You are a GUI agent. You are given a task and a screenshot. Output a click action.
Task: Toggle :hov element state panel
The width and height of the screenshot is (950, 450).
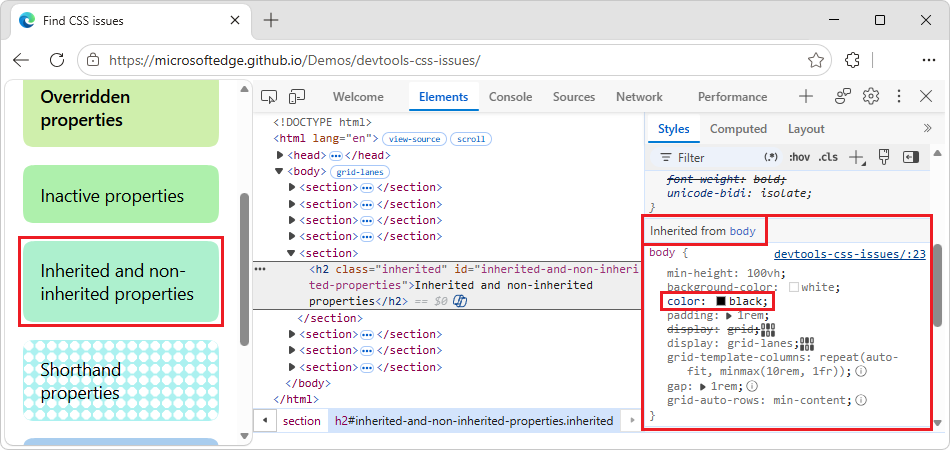pos(799,157)
